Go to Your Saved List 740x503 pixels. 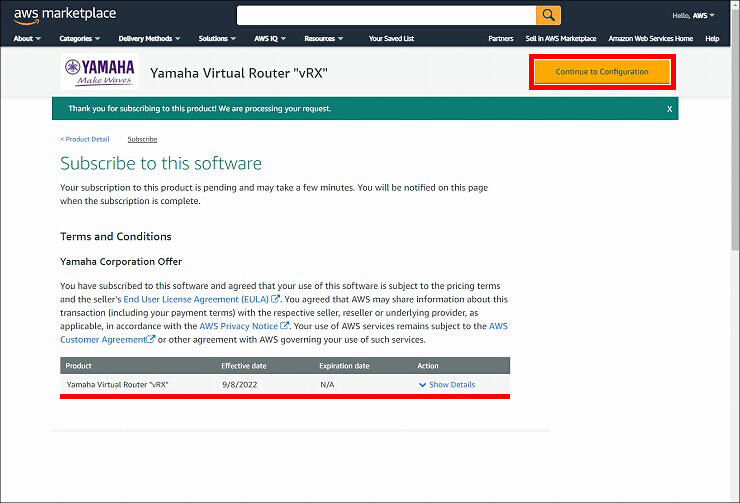pos(391,39)
